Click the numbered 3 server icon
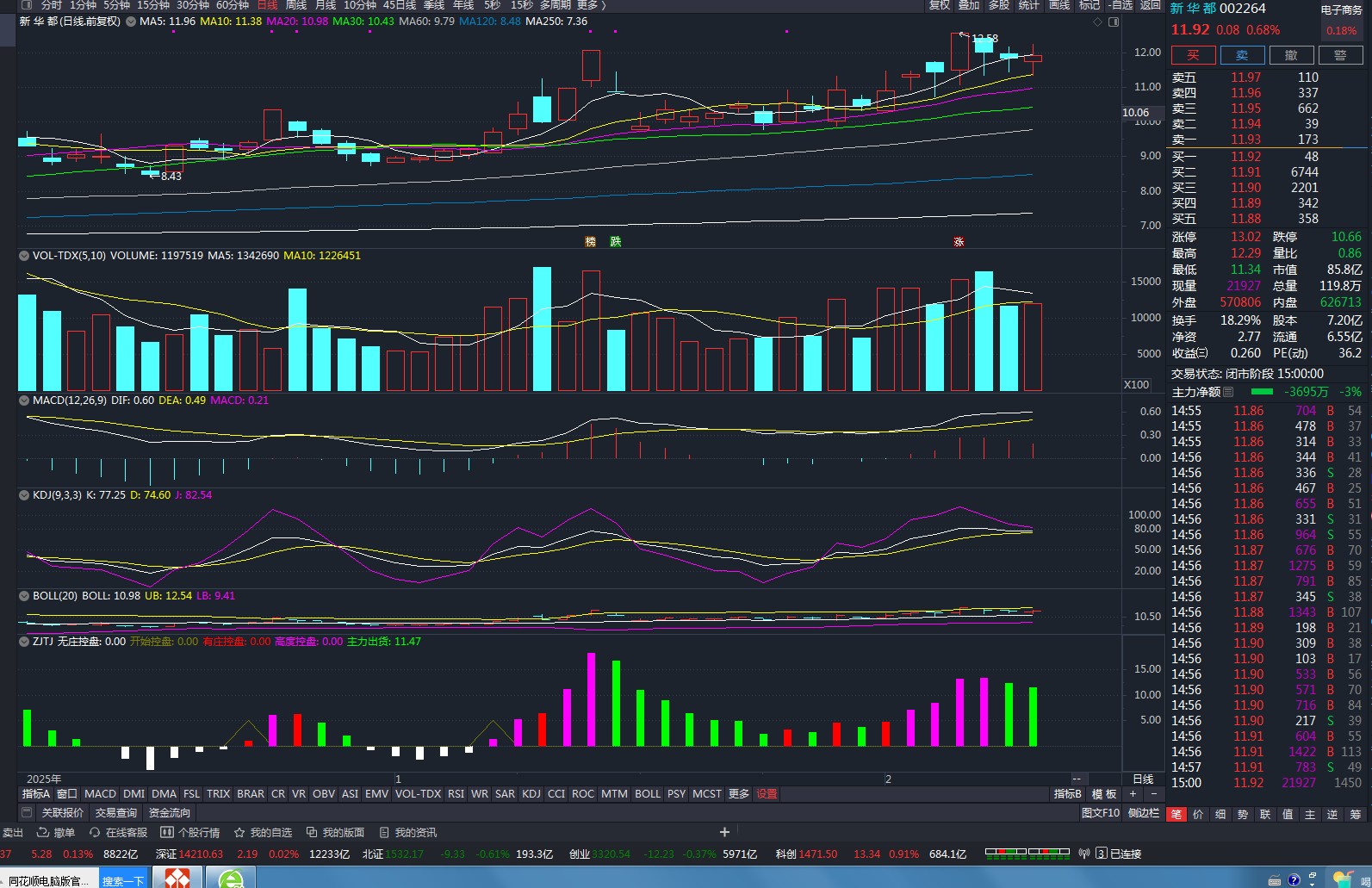1372x888 pixels. (1102, 854)
